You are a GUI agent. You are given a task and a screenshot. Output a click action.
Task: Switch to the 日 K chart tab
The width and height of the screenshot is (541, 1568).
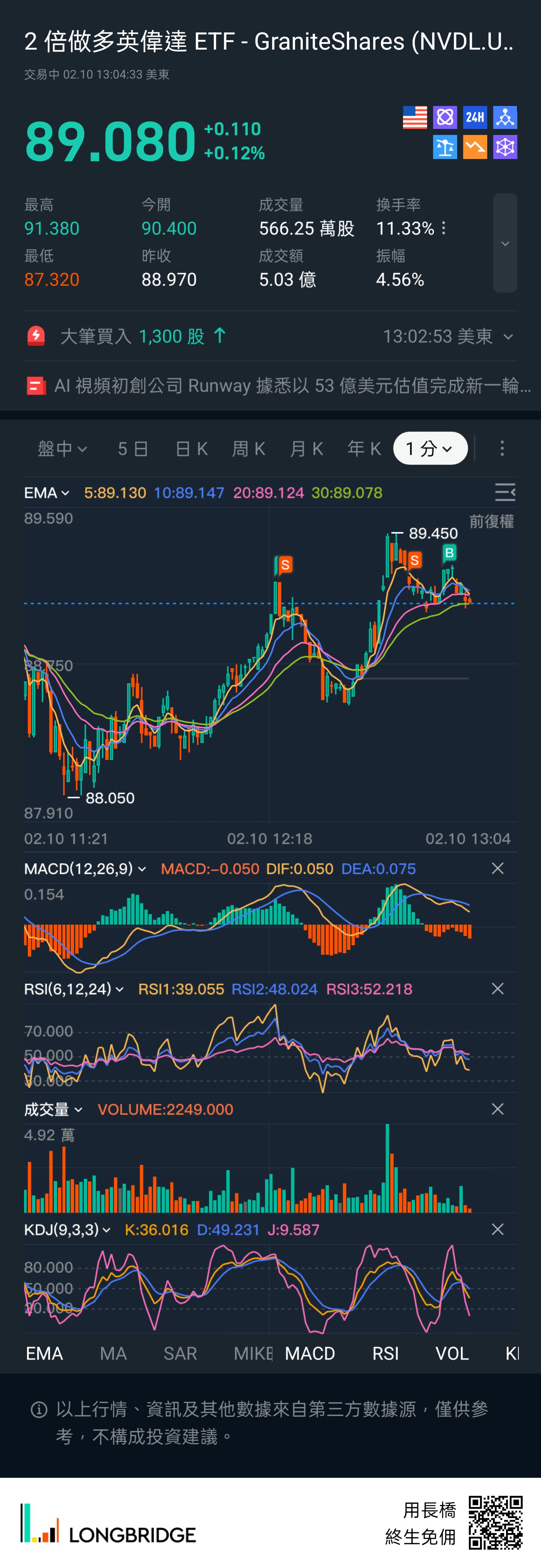click(x=191, y=449)
